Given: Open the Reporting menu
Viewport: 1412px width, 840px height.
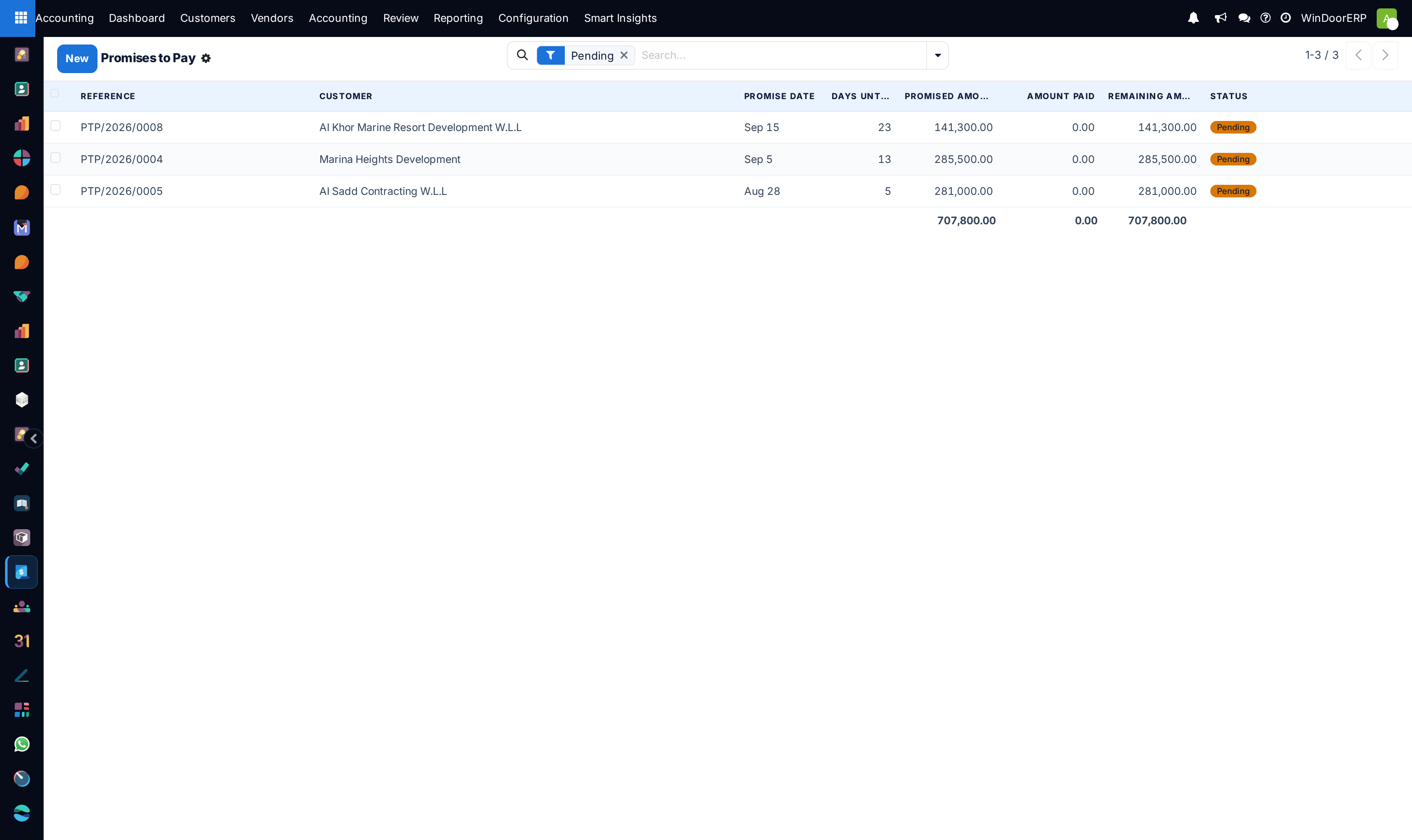Looking at the screenshot, I should tap(458, 18).
